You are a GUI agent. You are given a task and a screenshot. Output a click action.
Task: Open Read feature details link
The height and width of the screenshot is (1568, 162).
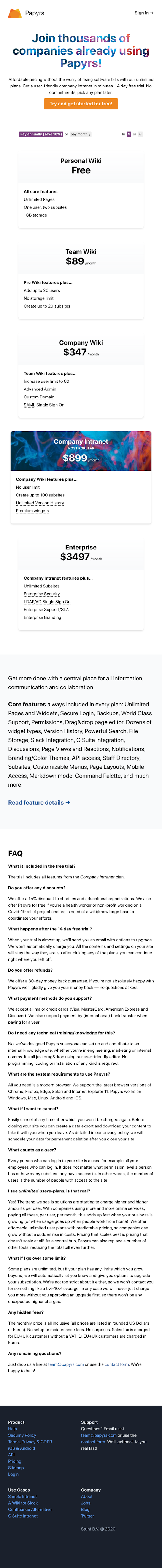tap(39, 802)
